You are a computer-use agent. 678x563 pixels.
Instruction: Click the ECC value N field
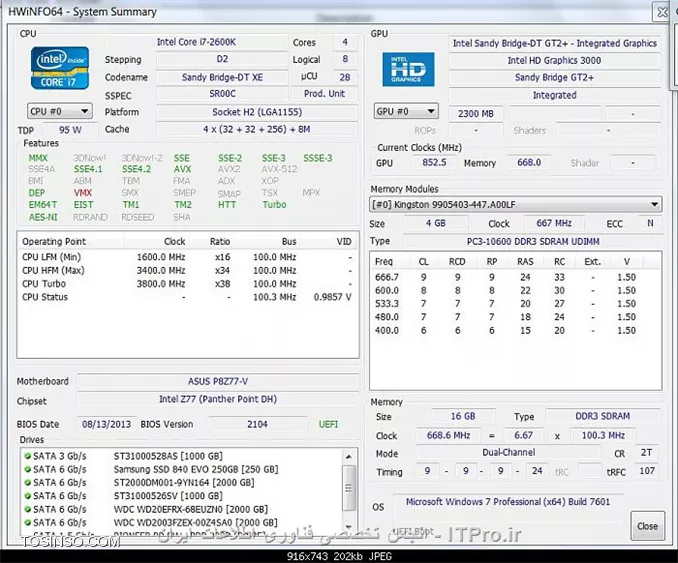(x=650, y=223)
